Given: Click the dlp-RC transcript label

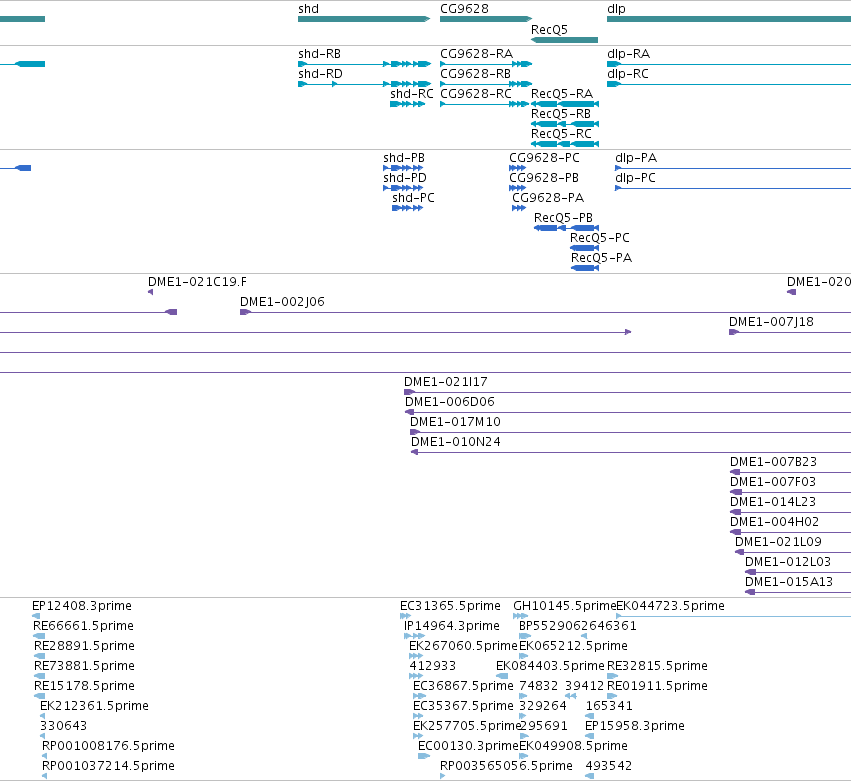Looking at the screenshot, I should point(628,74).
